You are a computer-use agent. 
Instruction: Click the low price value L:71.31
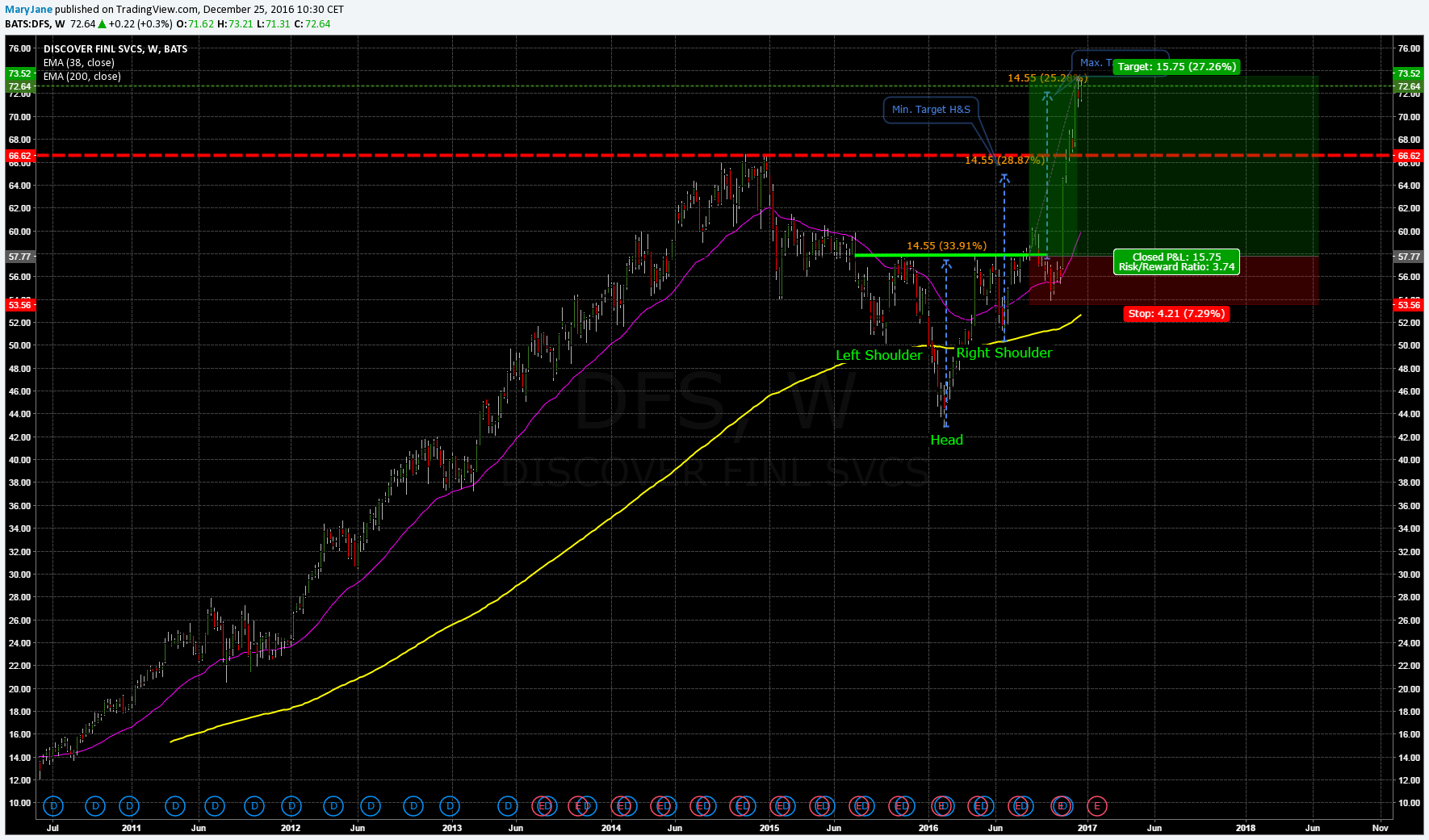(274, 24)
